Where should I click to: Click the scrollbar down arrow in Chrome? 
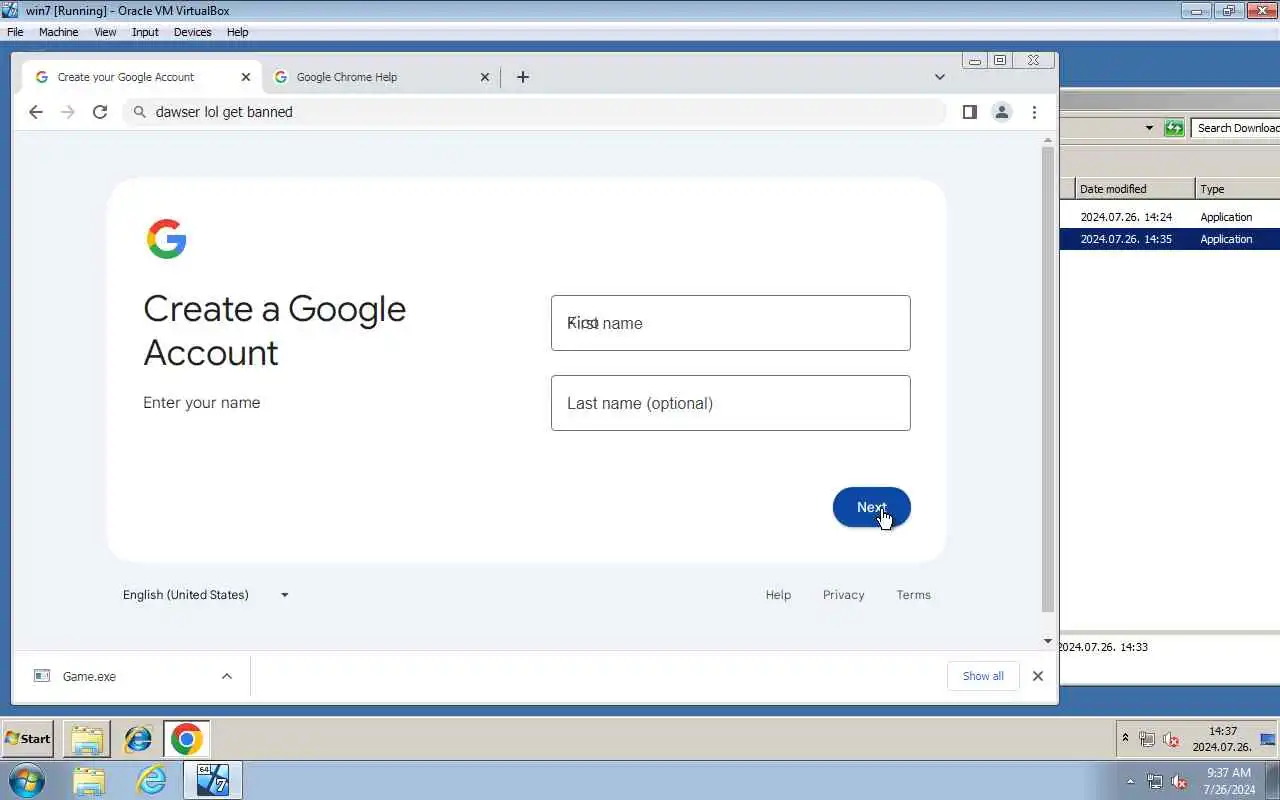(x=1048, y=641)
